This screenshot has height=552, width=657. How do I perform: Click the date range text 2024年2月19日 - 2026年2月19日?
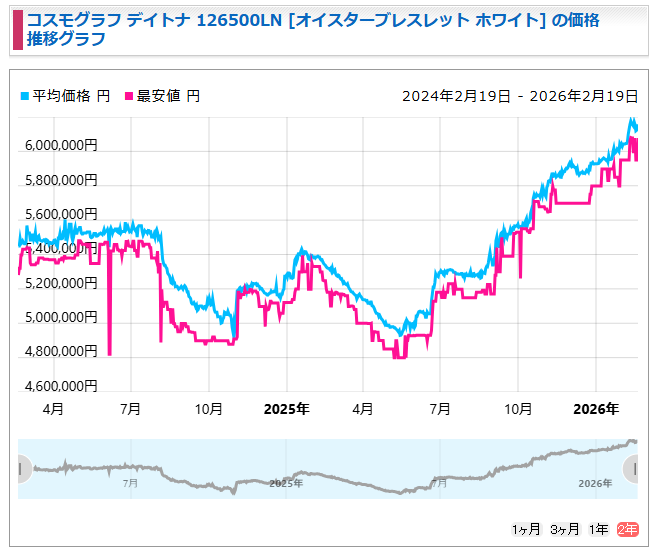(520, 96)
